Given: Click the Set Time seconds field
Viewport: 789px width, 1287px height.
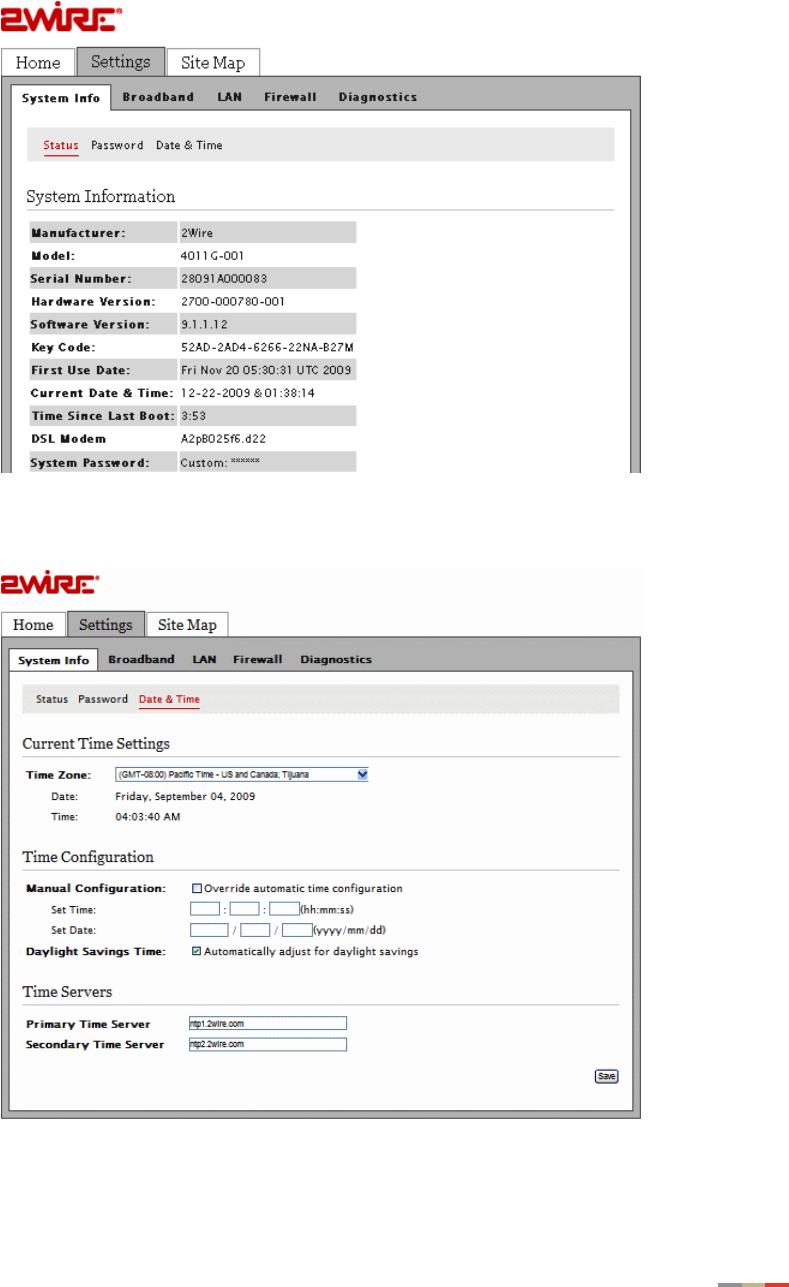Looking at the screenshot, I should (x=284, y=909).
